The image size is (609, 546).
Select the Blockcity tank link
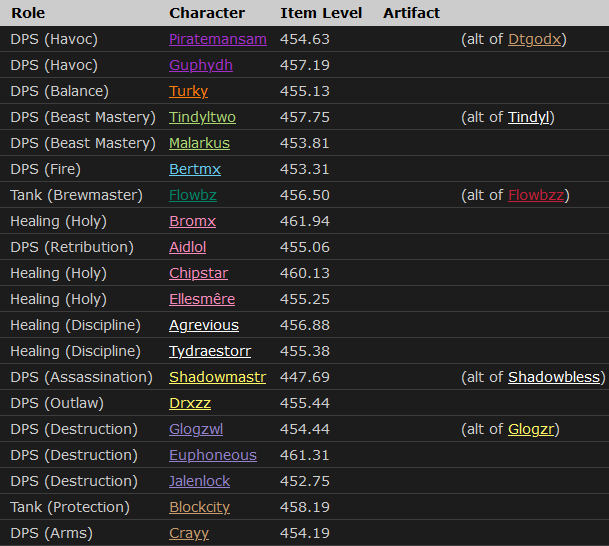pos(200,507)
